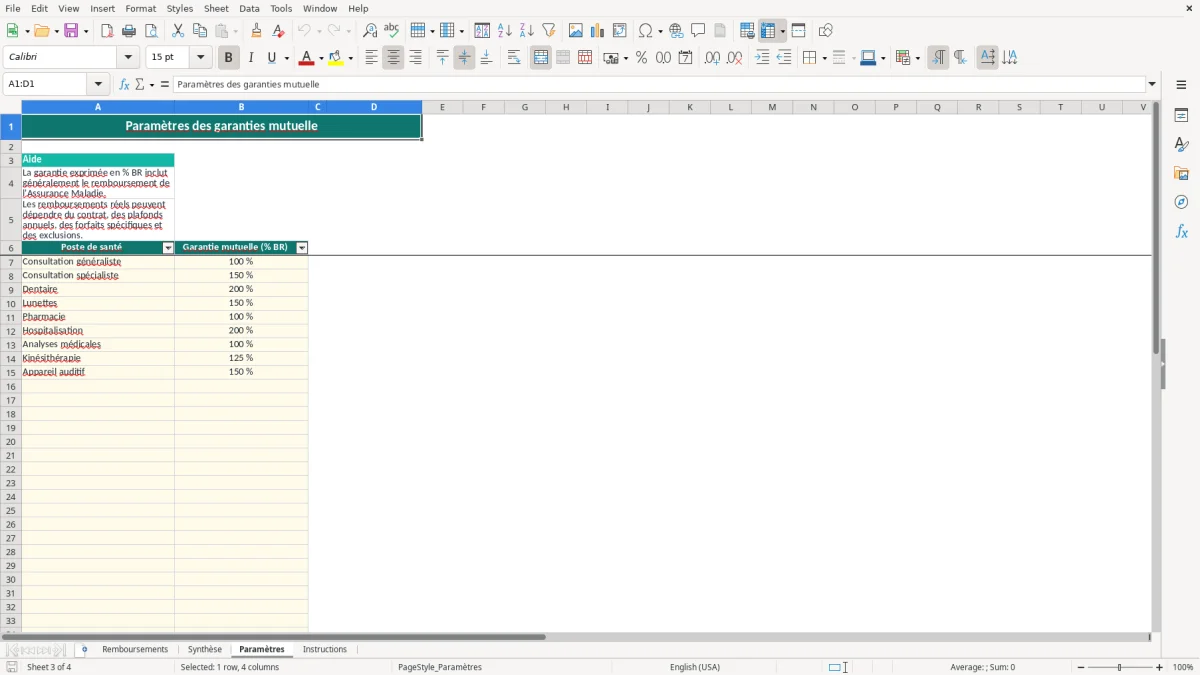
Task: Click the Split Window icon
Action: 798,31
